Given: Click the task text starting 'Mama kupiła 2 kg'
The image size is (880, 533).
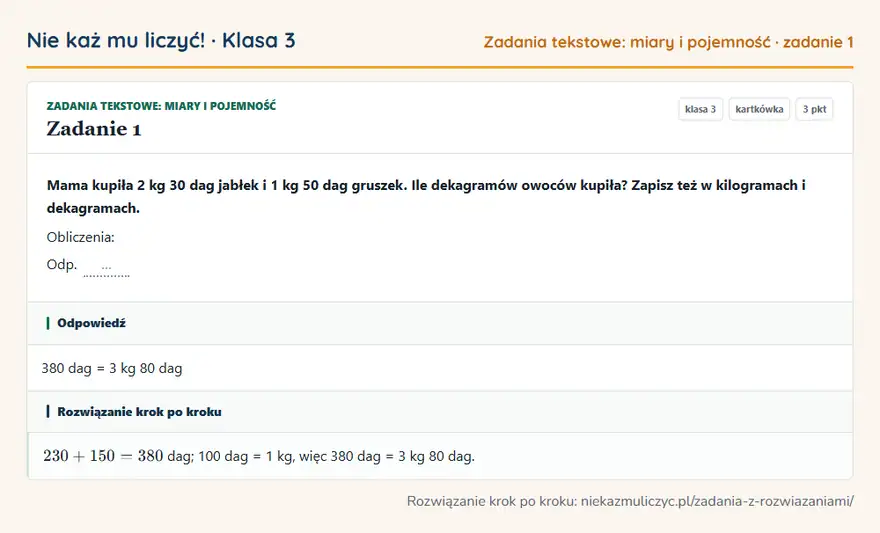Looking at the screenshot, I should click(426, 197).
